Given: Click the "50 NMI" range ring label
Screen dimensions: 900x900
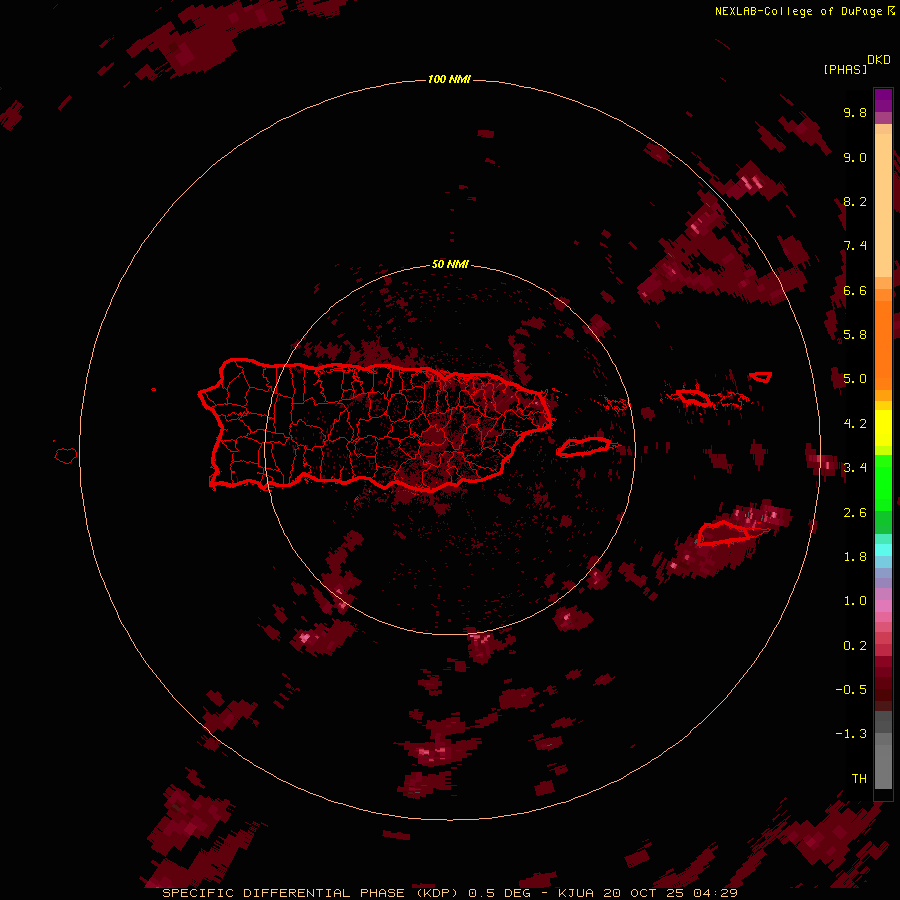Looking at the screenshot, I should click(450, 264).
